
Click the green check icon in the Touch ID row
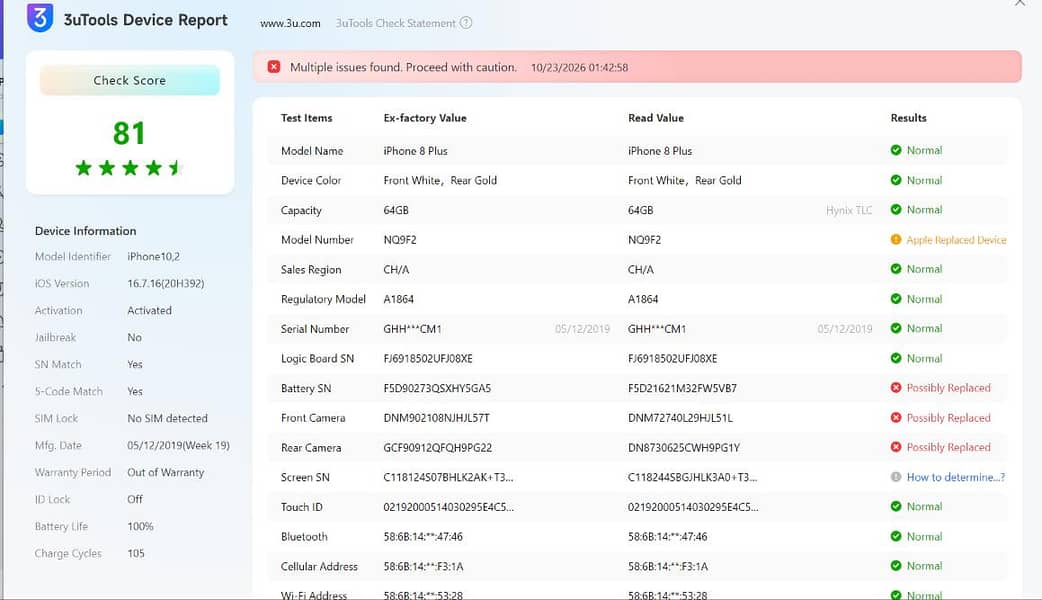tap(896, 506)
